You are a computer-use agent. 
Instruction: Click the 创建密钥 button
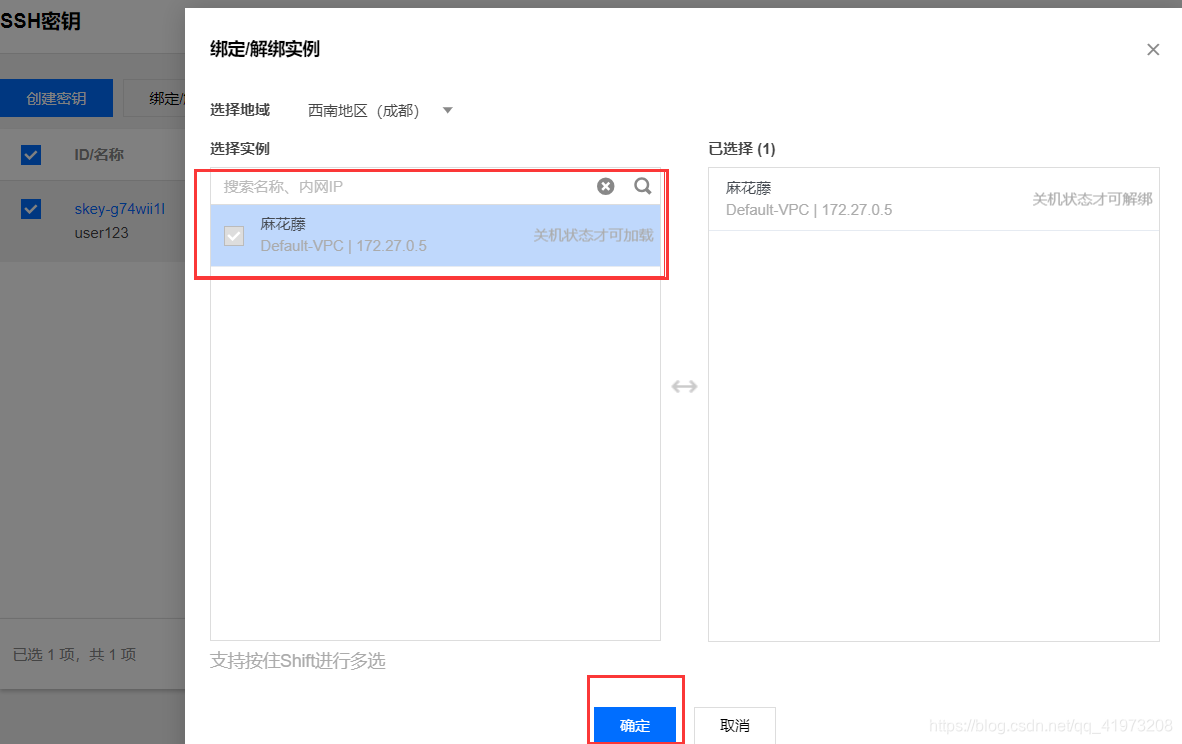coord(56,98)
